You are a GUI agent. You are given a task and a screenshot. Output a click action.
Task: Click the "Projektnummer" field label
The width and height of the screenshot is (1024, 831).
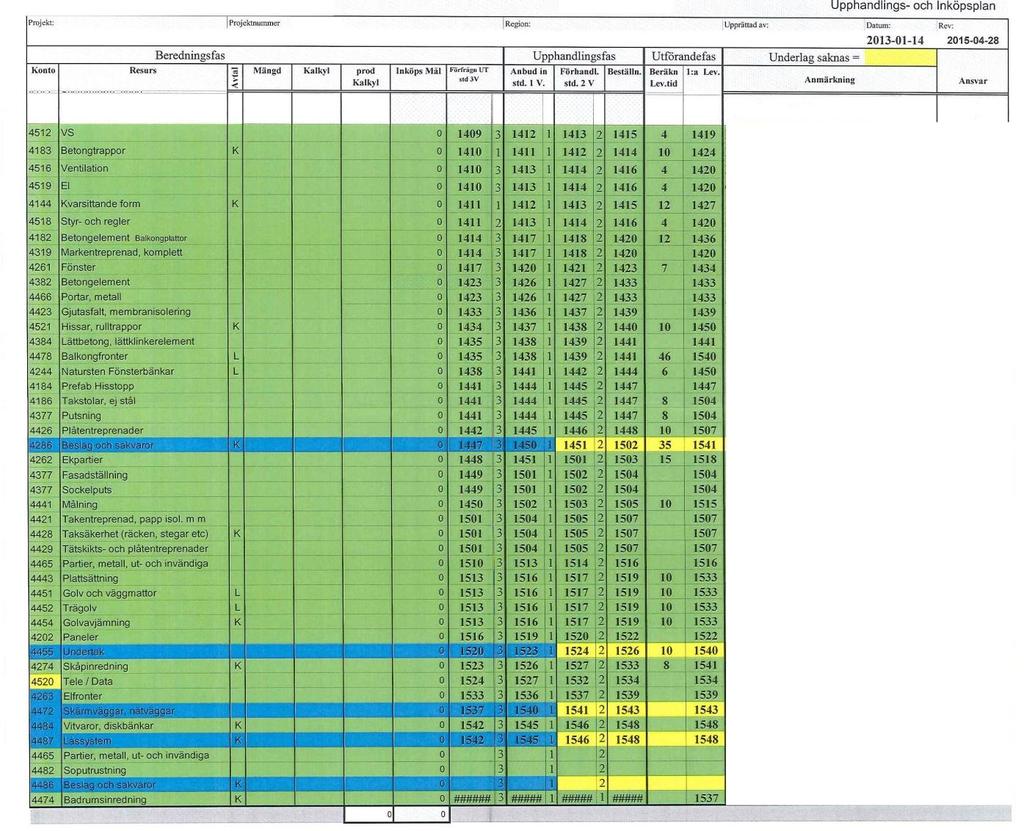point(254,23)
